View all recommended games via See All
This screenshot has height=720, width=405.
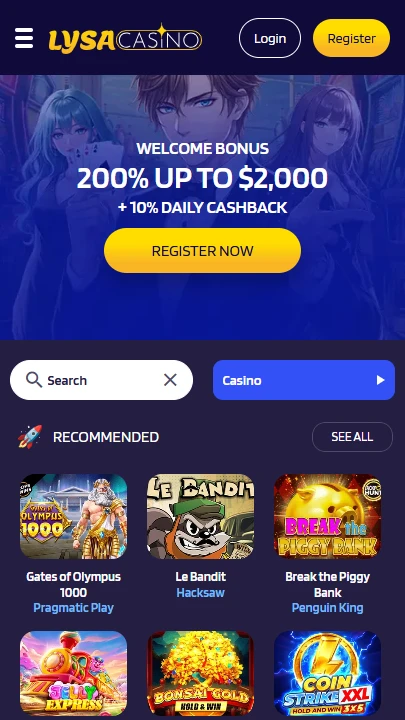pos(352,437)
